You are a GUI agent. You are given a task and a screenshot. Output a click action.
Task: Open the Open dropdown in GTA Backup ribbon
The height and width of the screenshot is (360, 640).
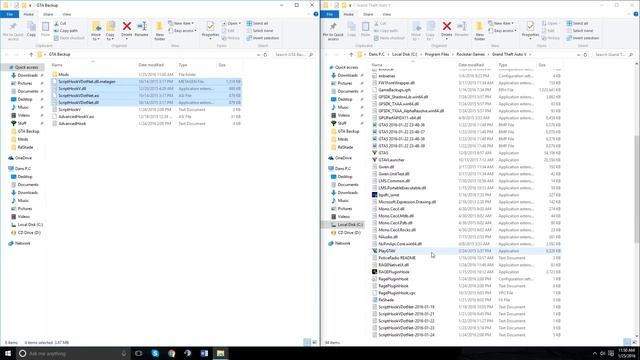coord(231,23)
